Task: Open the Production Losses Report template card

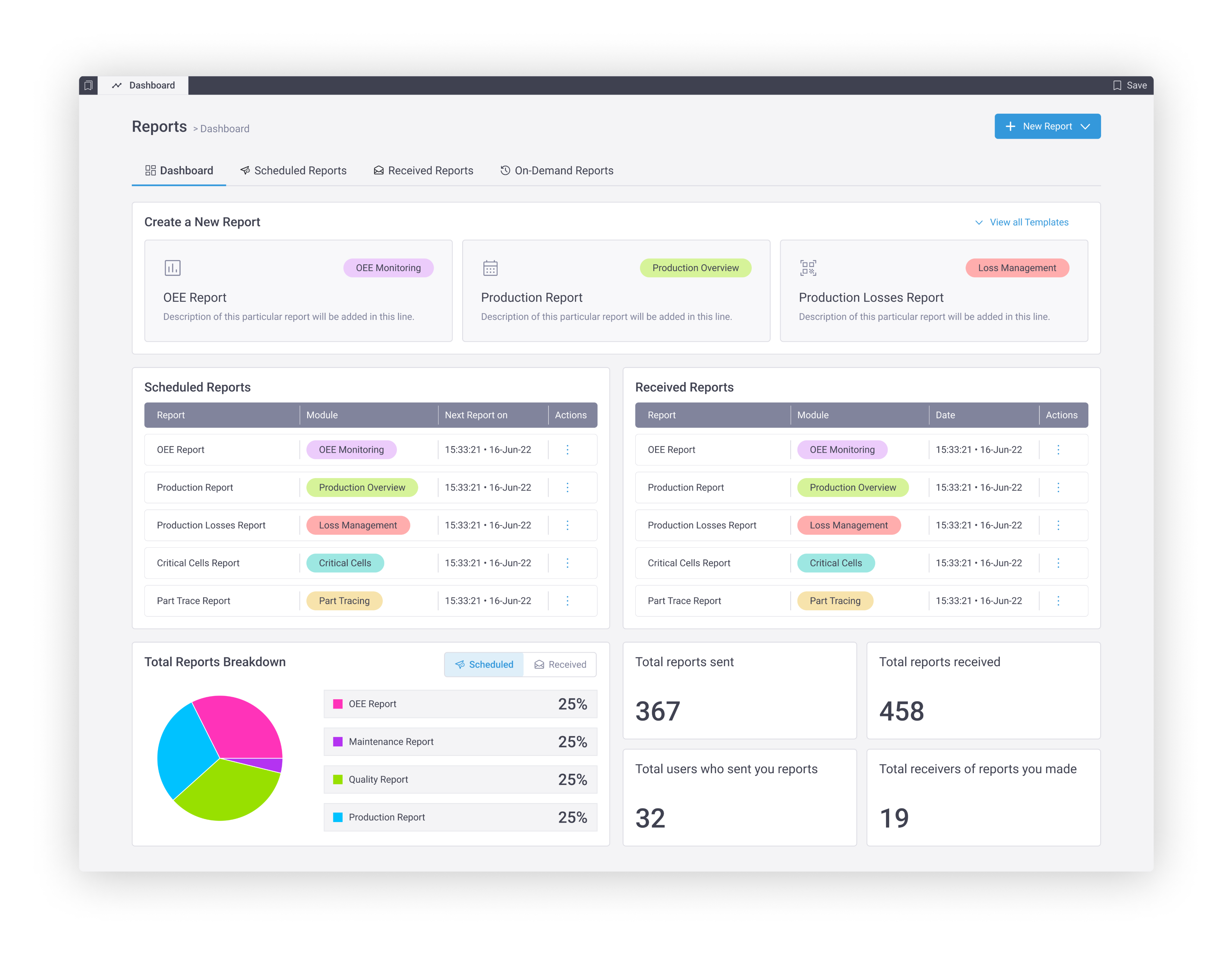Action: pos(934,291)
